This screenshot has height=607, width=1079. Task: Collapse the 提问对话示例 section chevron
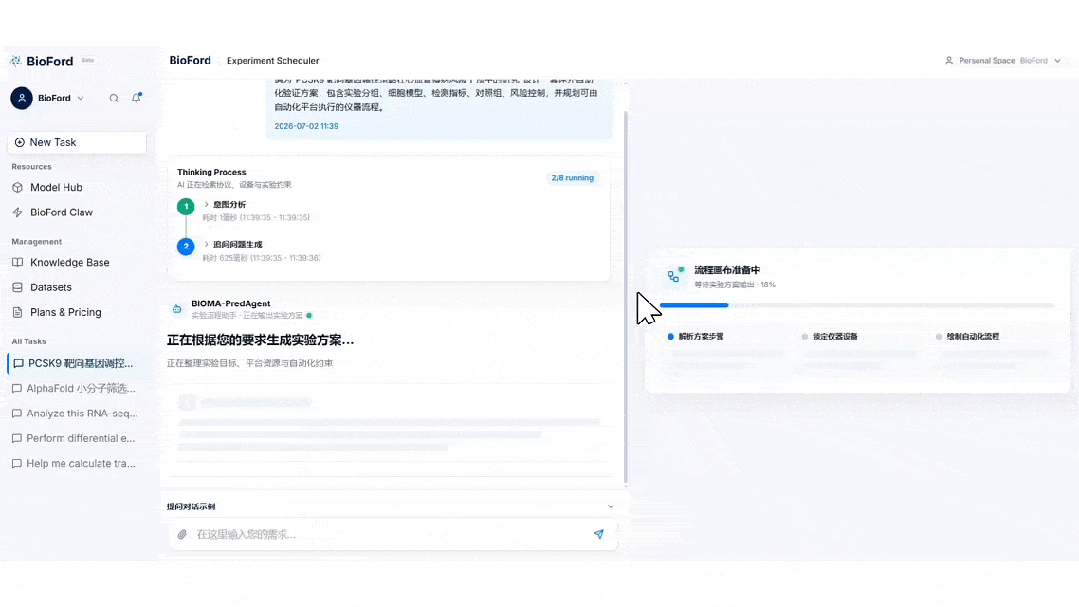(x=610, y=507)
